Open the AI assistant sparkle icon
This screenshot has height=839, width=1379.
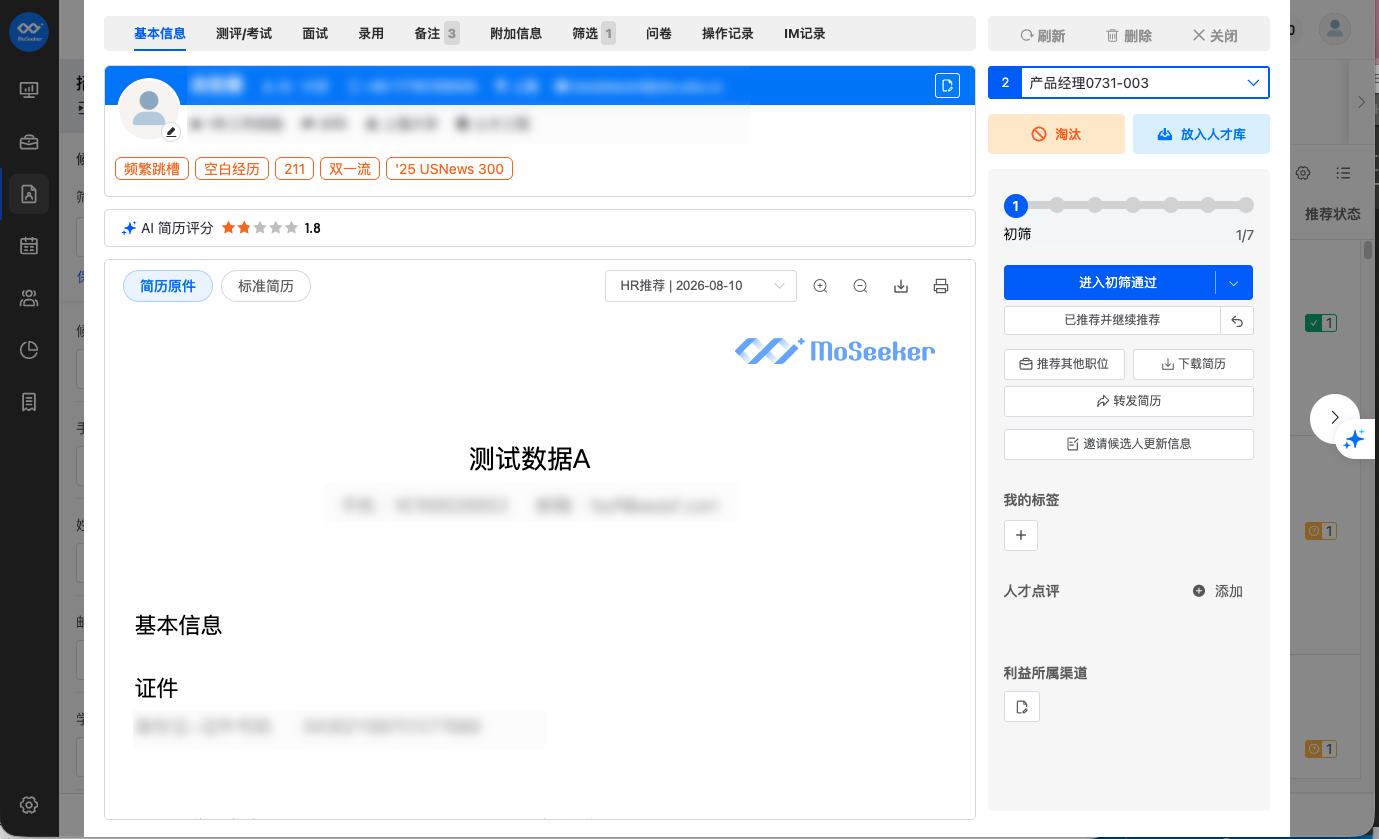click(1355, 439)
